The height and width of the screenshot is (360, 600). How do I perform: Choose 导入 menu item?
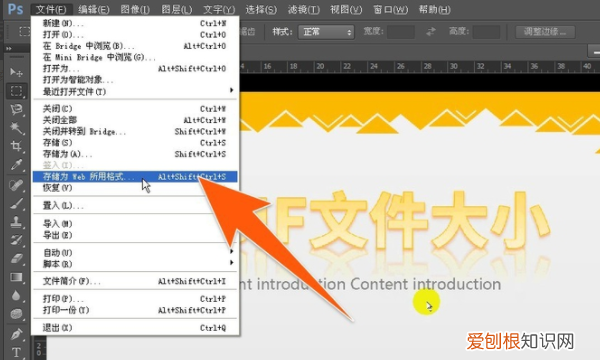(135, 224)
